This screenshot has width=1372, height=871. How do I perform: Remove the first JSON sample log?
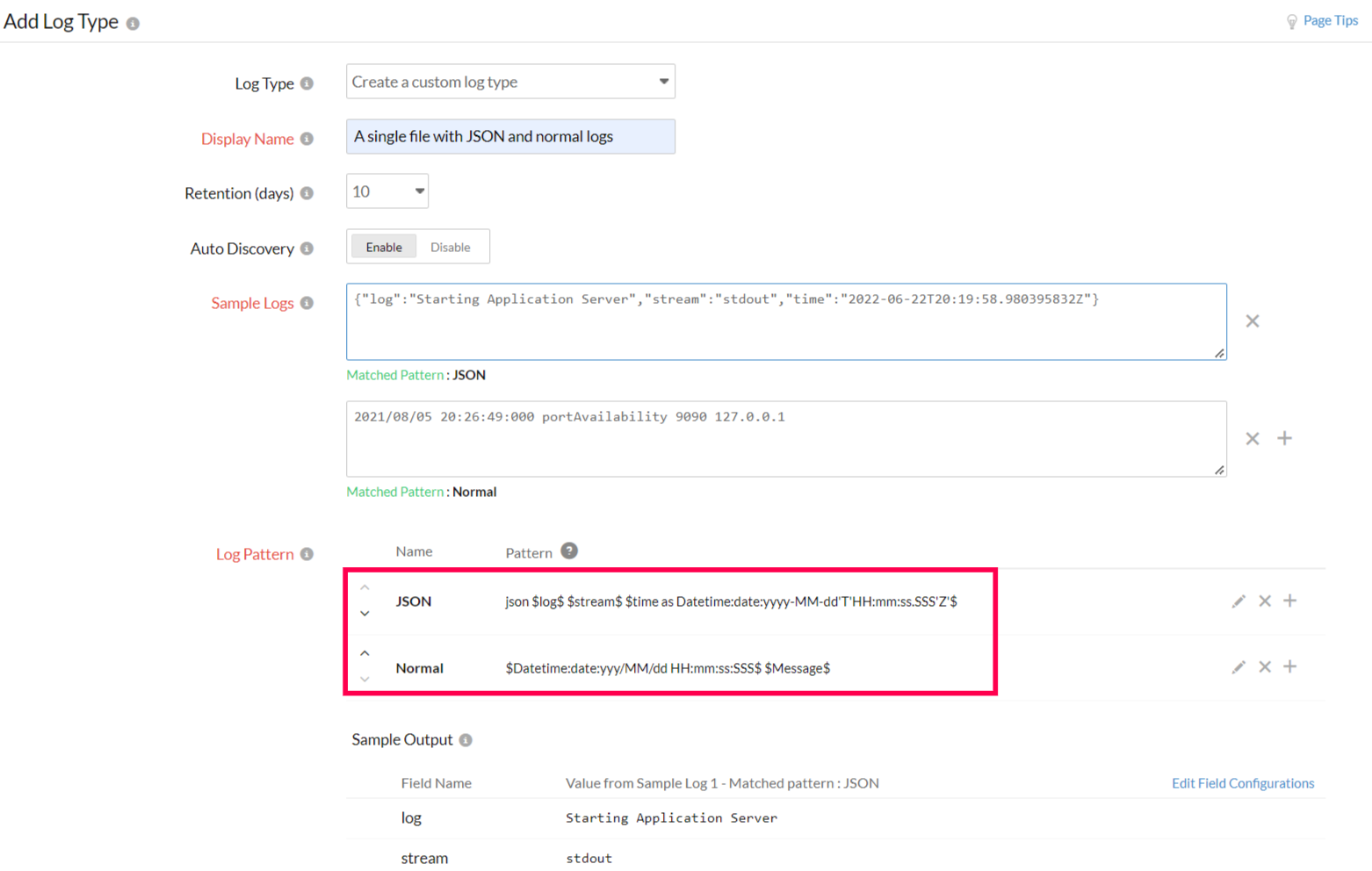[x=1253, y=321]
